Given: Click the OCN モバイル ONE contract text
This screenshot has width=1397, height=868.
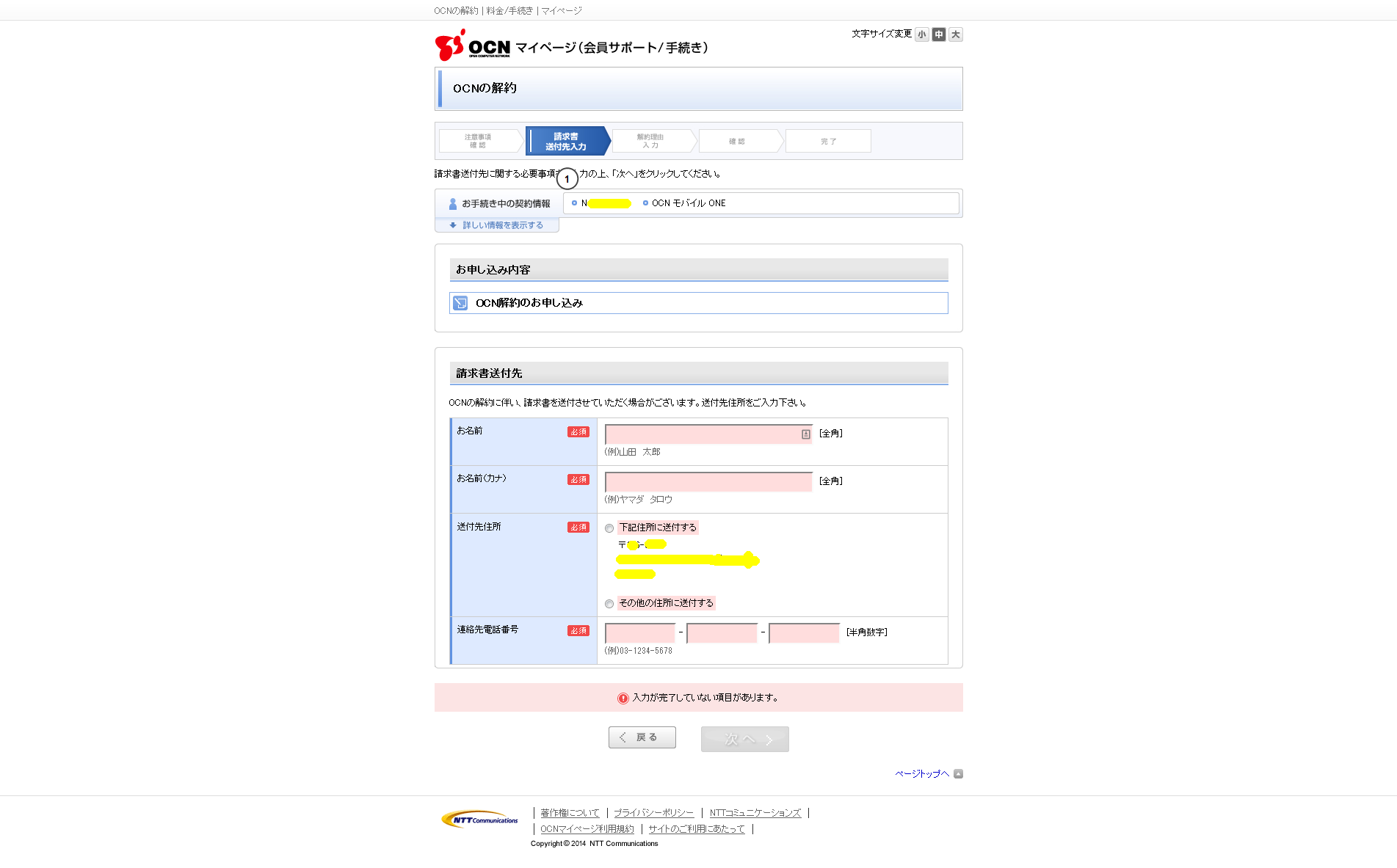Looking at the screenshot, I should point(689,203).
